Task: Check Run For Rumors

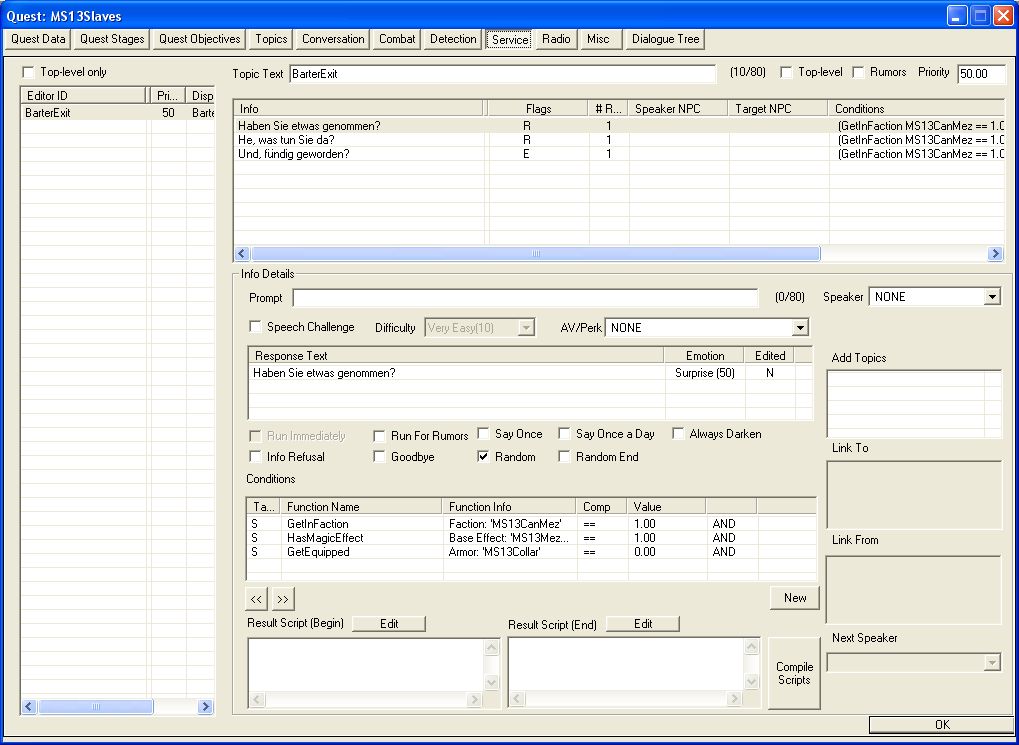Action: [x=380, y=436]
